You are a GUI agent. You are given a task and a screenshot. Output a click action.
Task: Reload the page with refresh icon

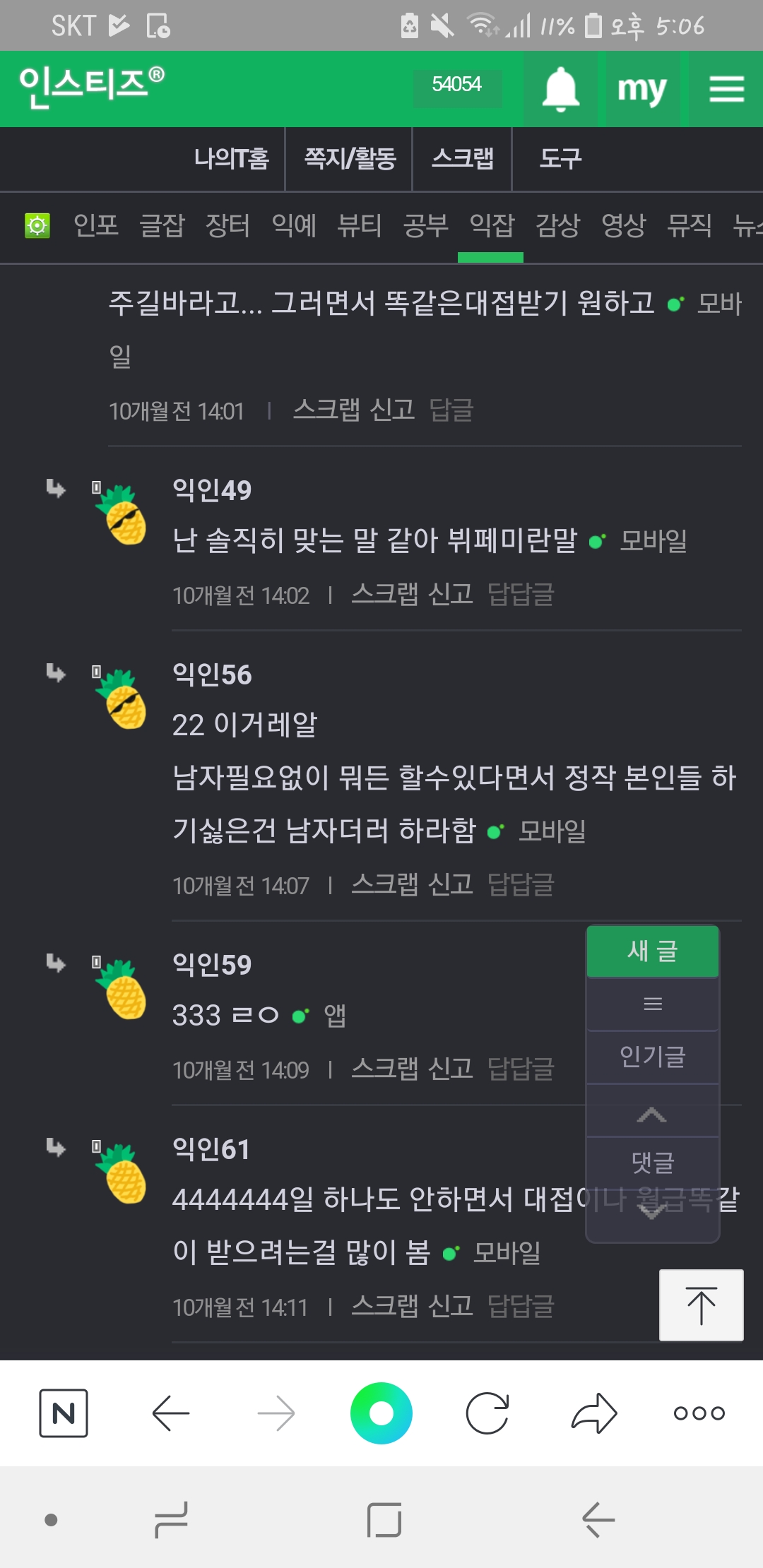coord(487,1413)
